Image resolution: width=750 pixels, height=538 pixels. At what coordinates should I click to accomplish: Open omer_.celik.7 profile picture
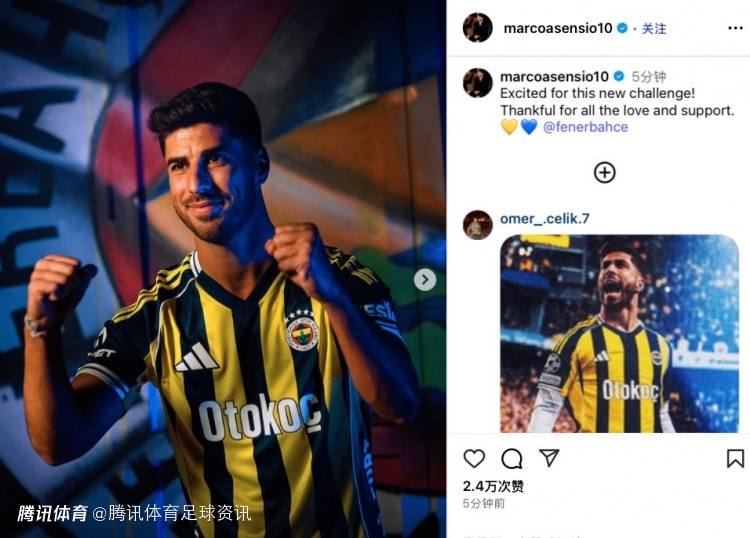tap(477, 225)
